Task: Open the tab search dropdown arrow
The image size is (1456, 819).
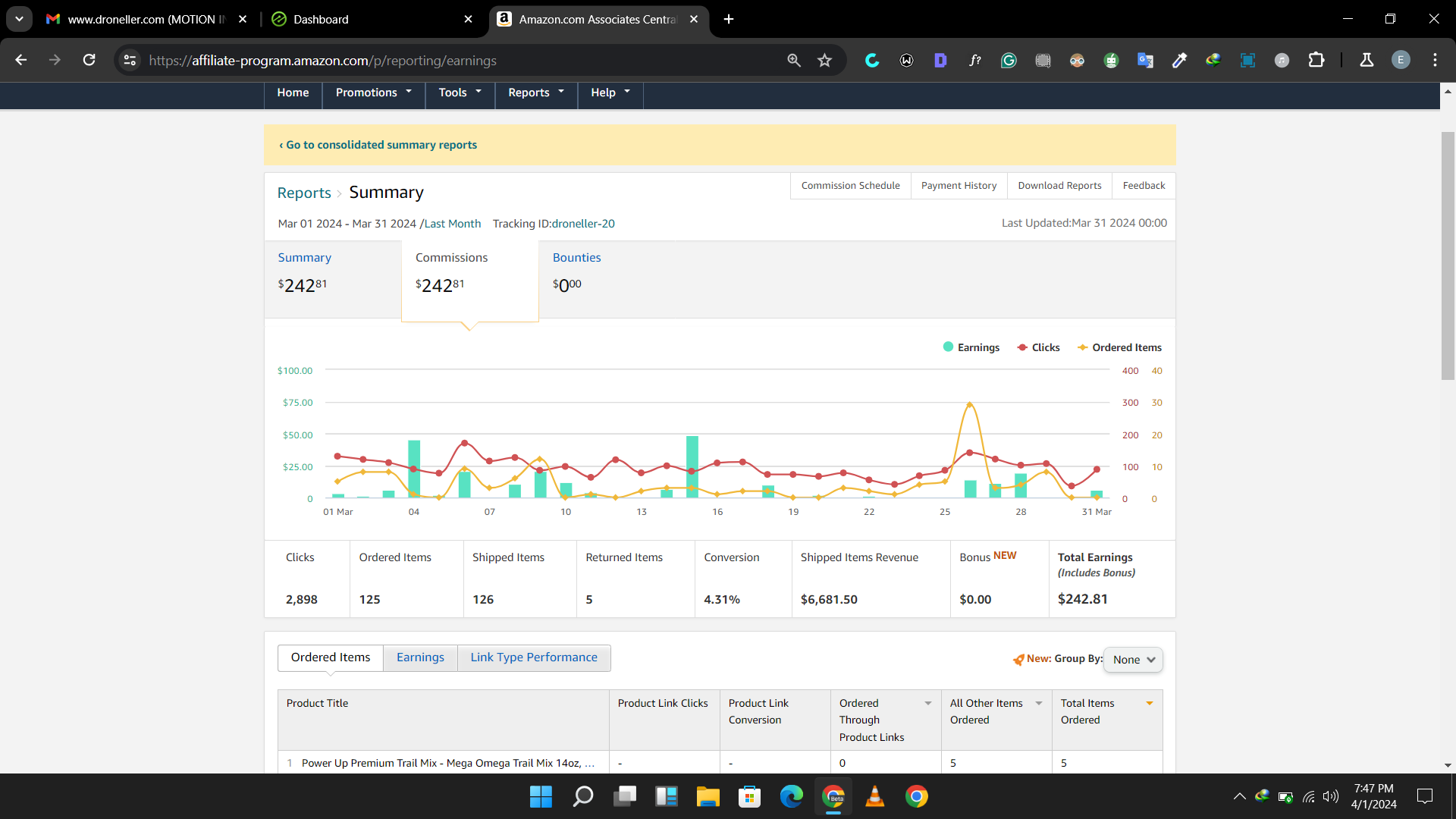Action: (x=19, y=19)
